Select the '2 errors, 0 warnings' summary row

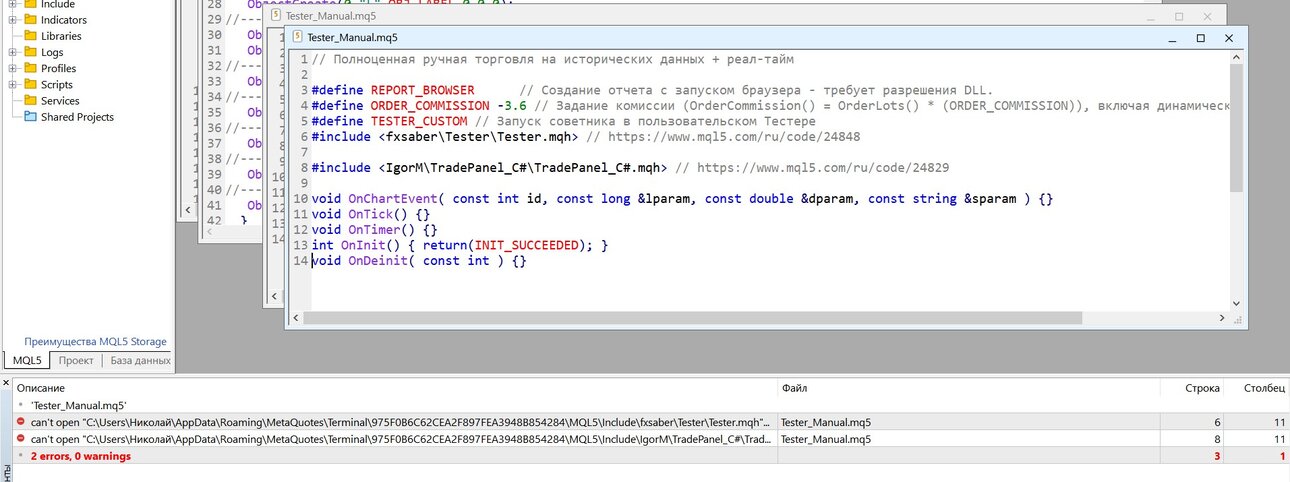[81, 456]
